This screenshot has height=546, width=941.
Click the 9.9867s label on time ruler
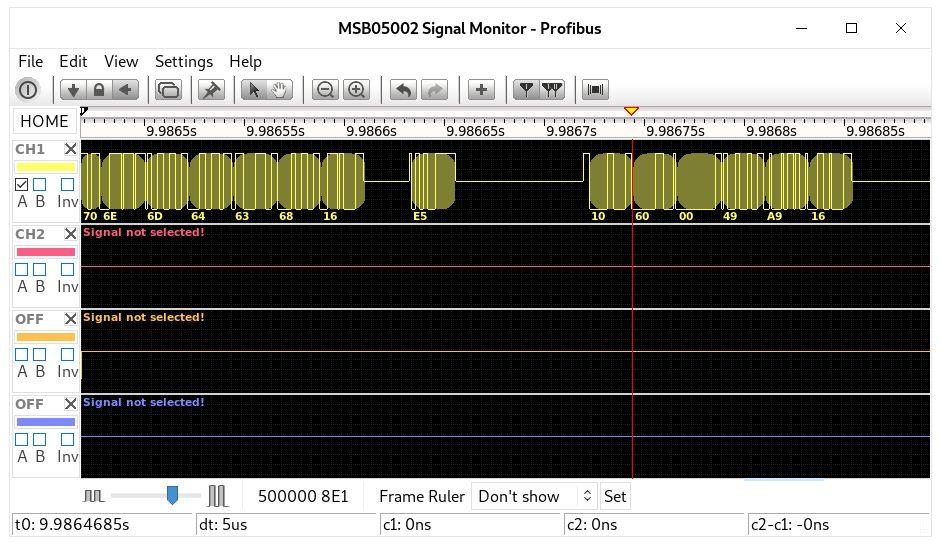(571, 131)
